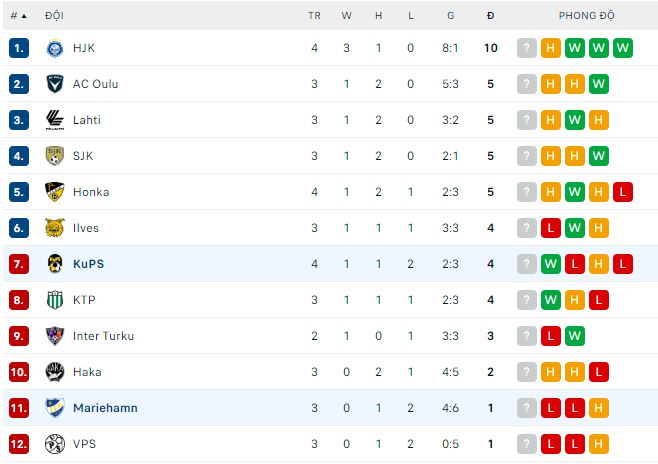Viewport: 658px width, 464px height.
Task: Click the AC Oulu club crest
Action: pos(55,84)
